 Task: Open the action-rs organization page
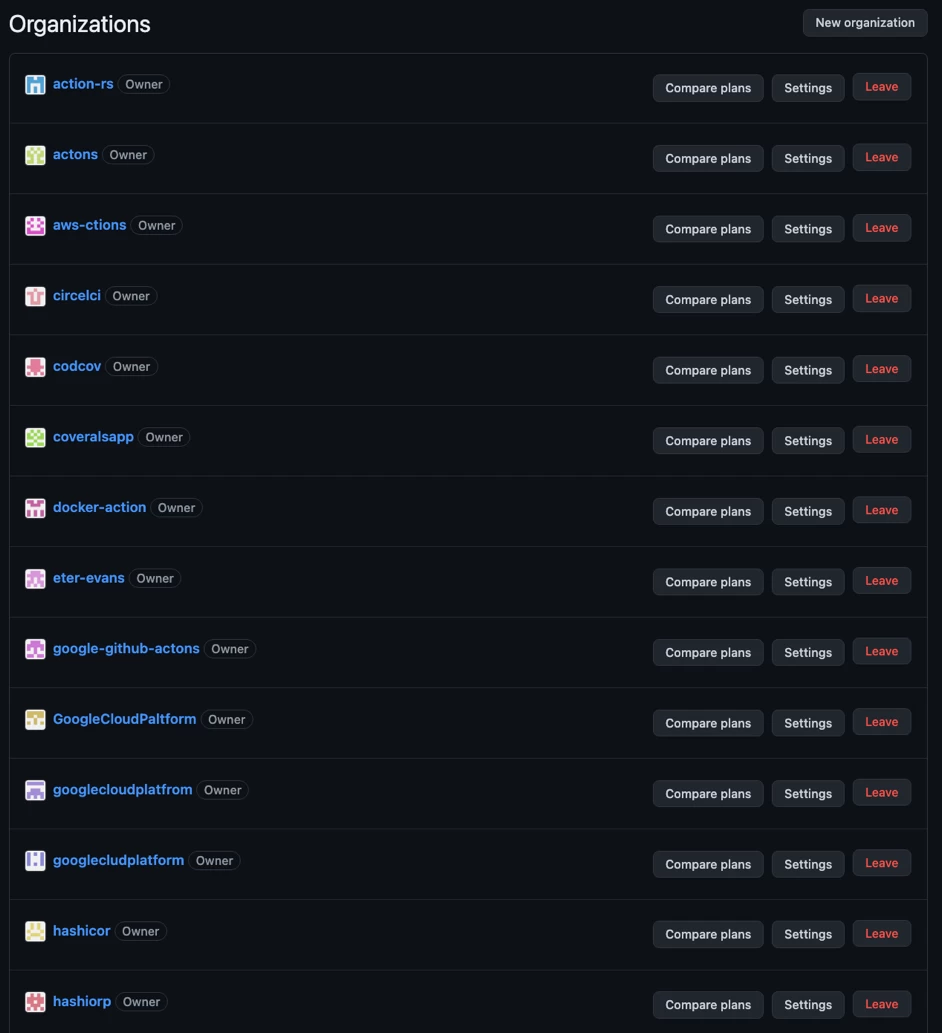(x=83, y=84)
